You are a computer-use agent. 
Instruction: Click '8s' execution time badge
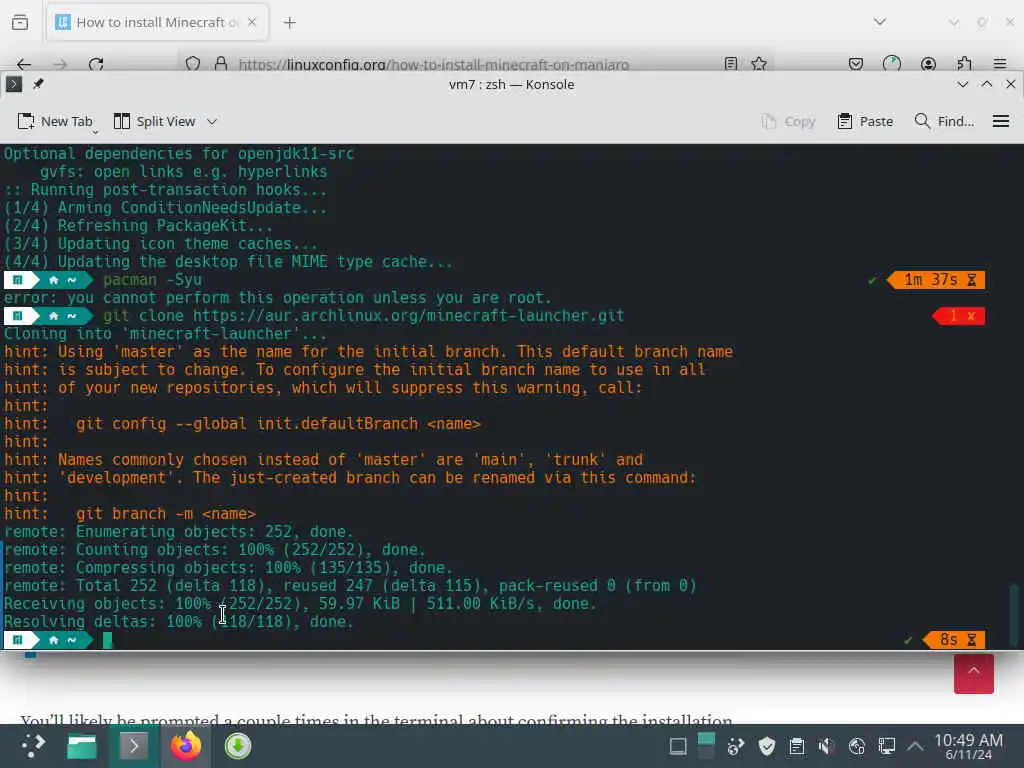tap(954, 640)
